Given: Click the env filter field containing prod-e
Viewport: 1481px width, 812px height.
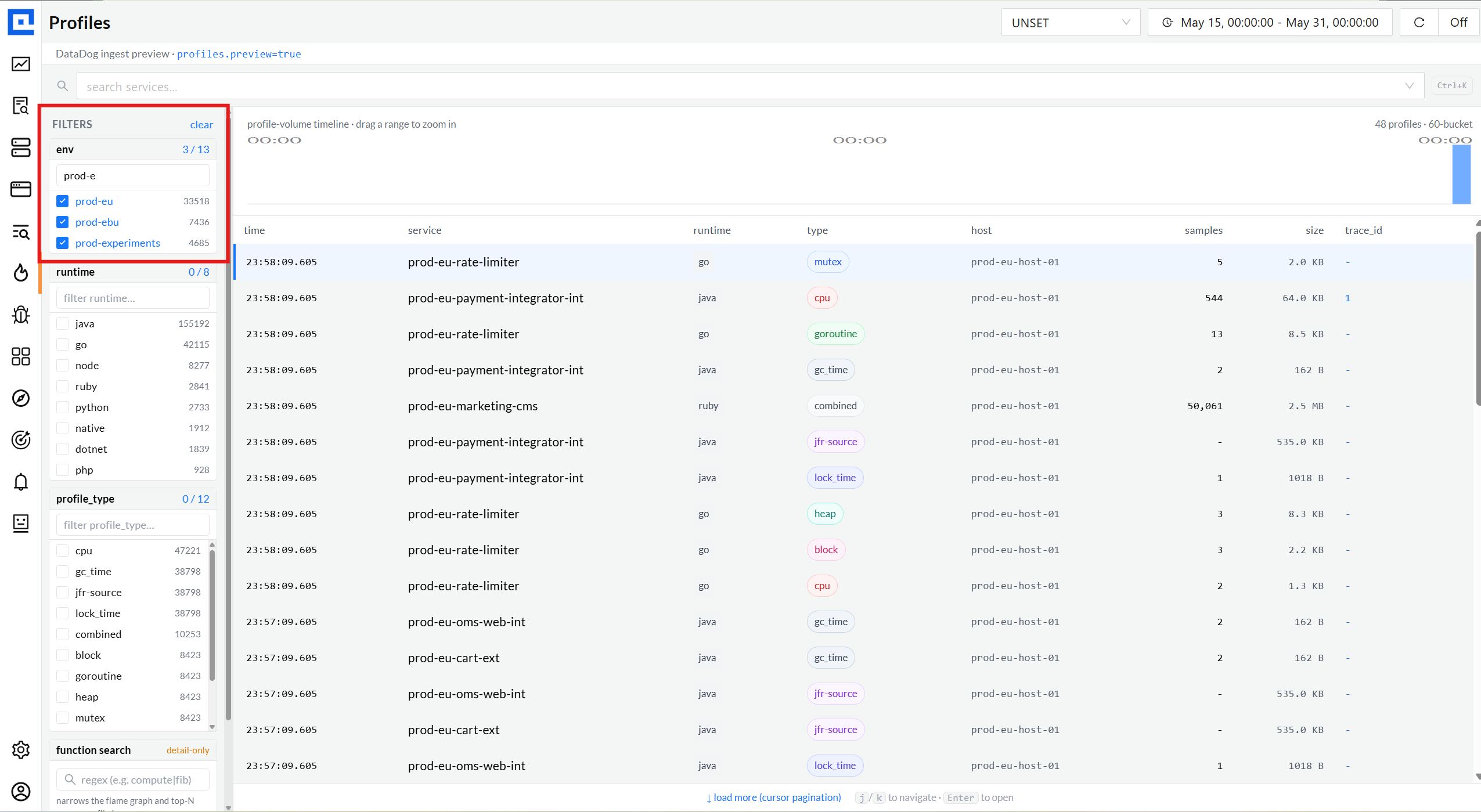Looking at the screenshot, I should pos(133,175).
